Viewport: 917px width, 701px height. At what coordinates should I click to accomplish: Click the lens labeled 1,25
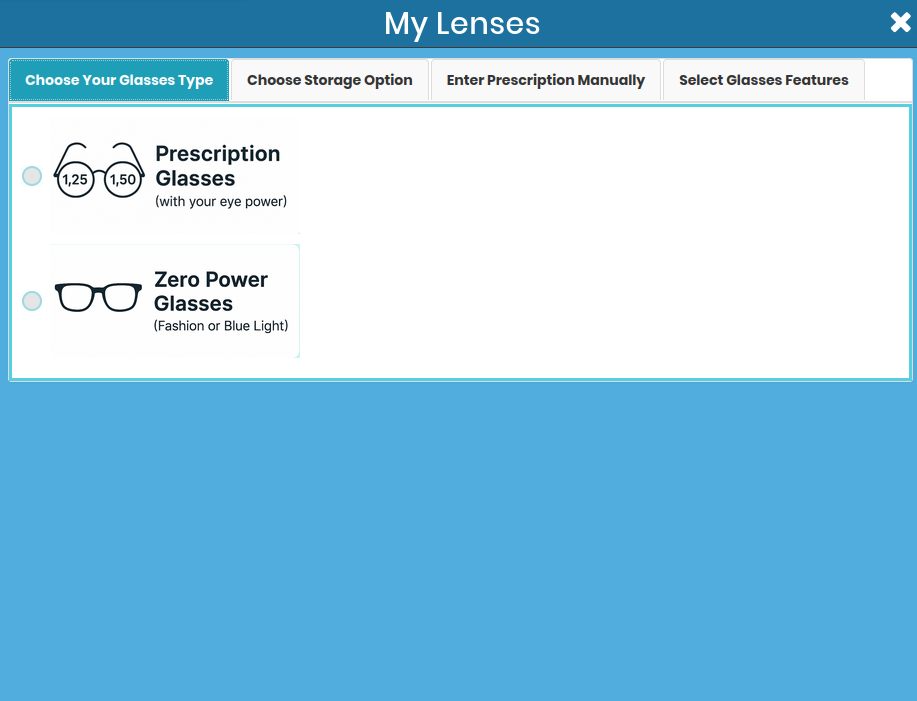coord(75,180)
